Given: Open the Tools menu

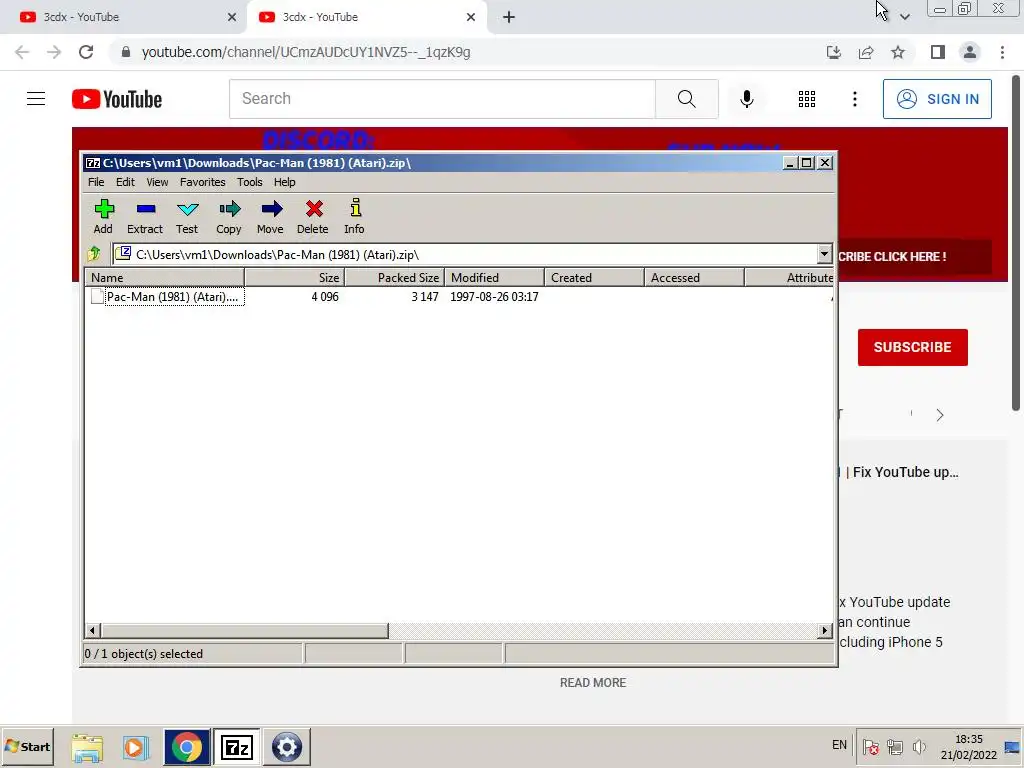Looking at the screenshot, I should click(x=249, y=182).
